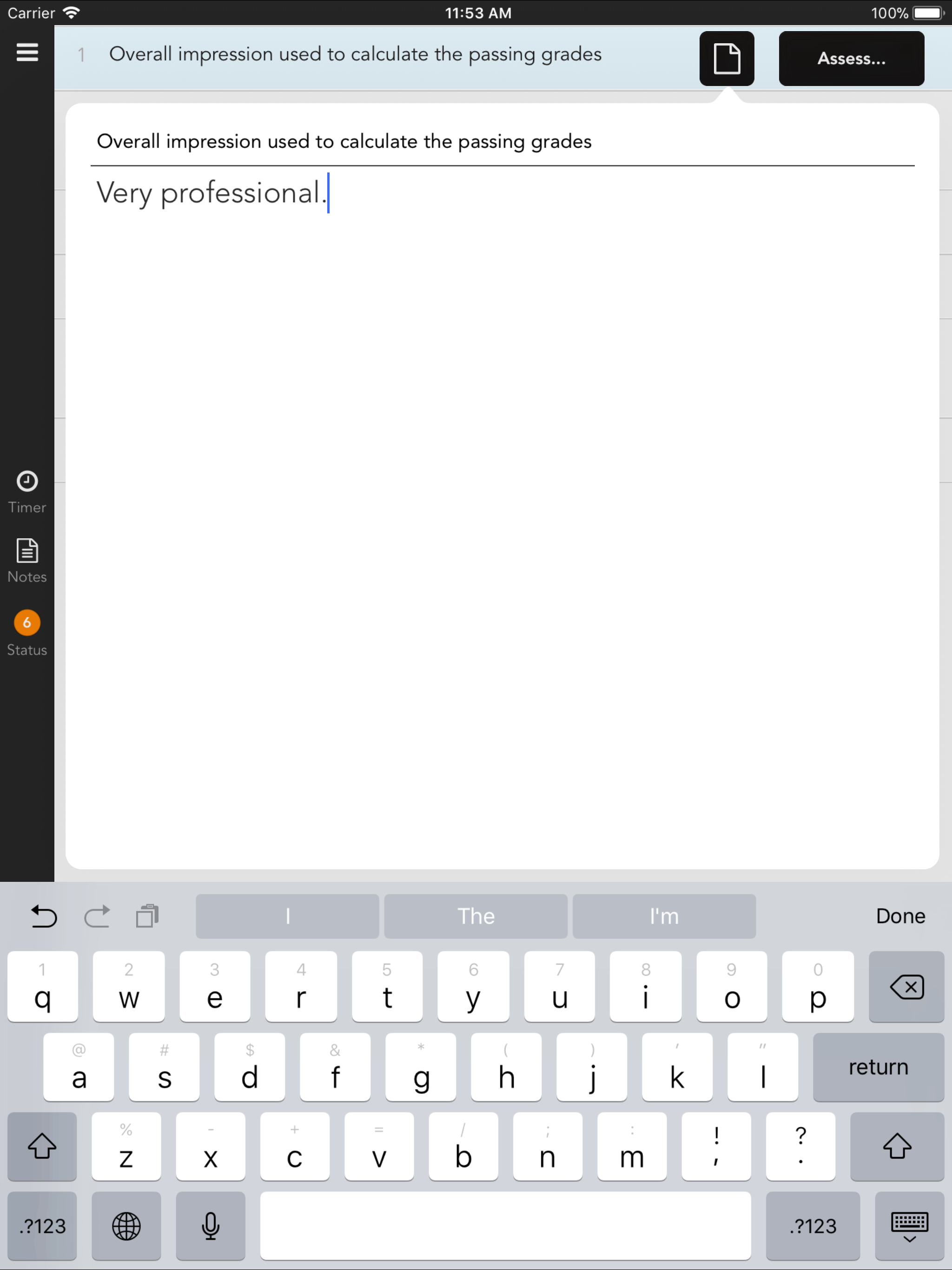
Task: Open the hamburger menu in sidebar
Action: click(x=27, y=52)
